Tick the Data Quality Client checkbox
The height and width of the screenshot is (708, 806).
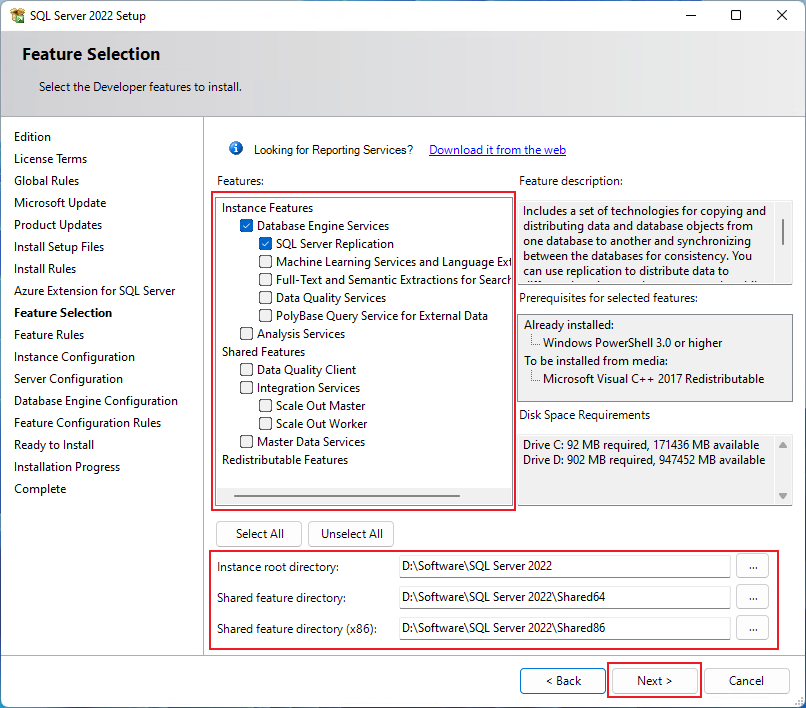[246, 370]
